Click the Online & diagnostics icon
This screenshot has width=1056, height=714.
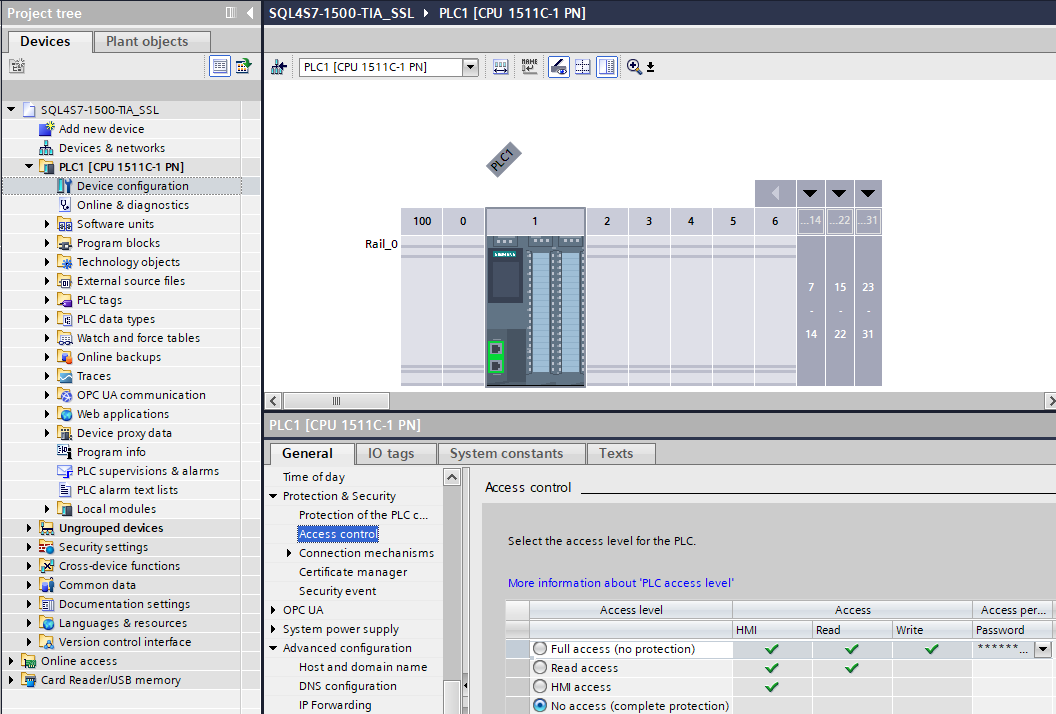[x=65, y=205]
